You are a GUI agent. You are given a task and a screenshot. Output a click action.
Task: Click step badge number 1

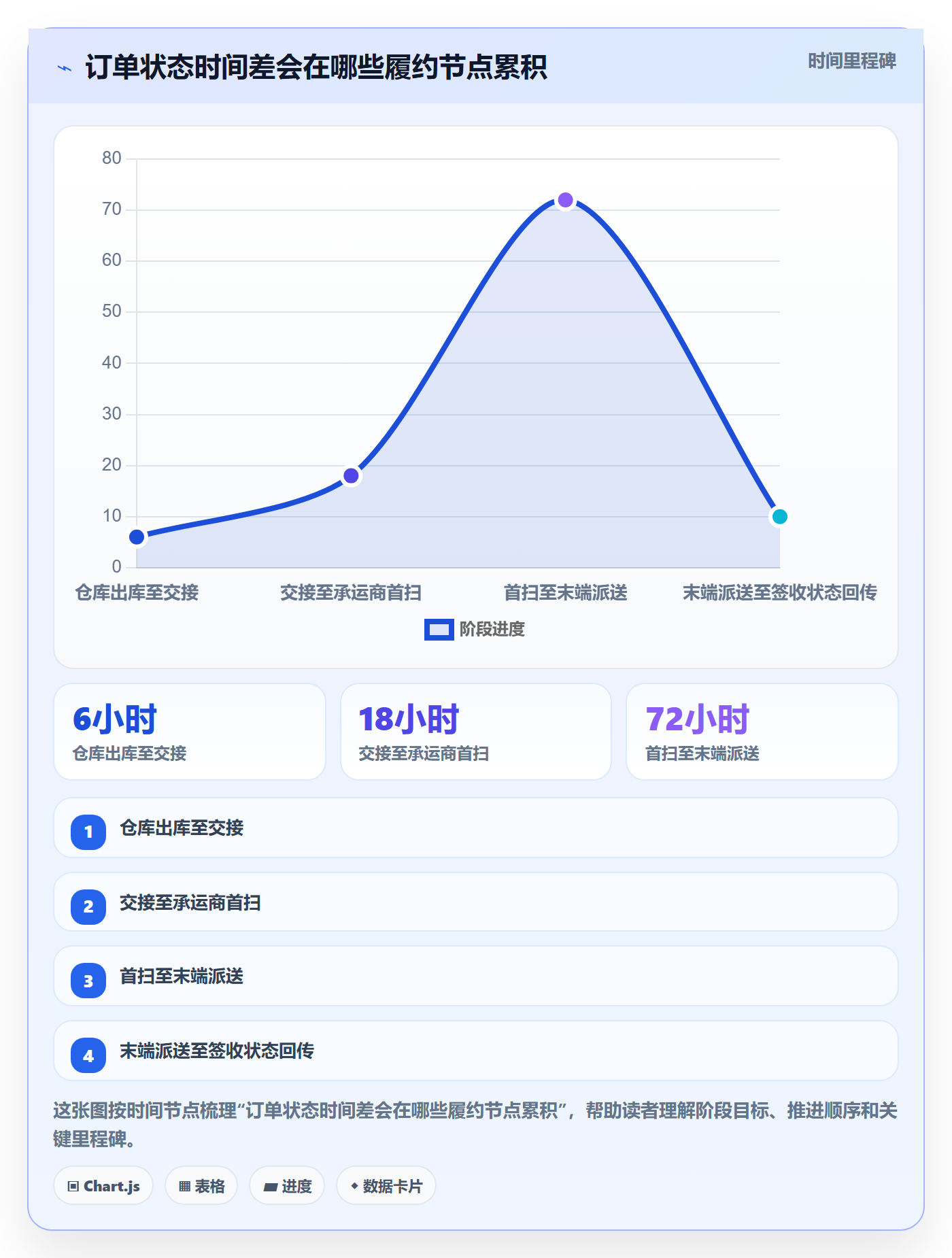tap(88, 832)
